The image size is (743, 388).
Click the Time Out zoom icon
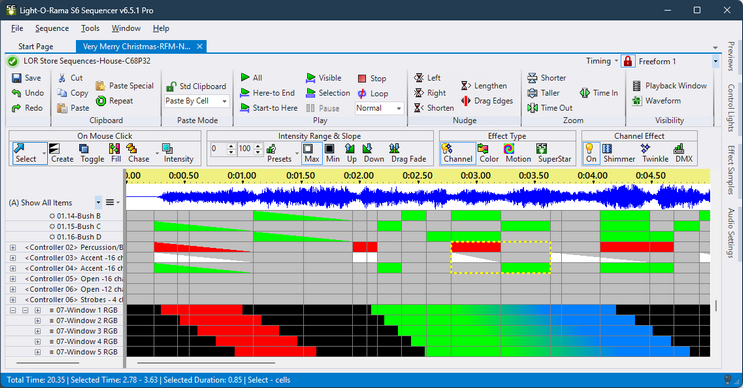click(550, 108)
